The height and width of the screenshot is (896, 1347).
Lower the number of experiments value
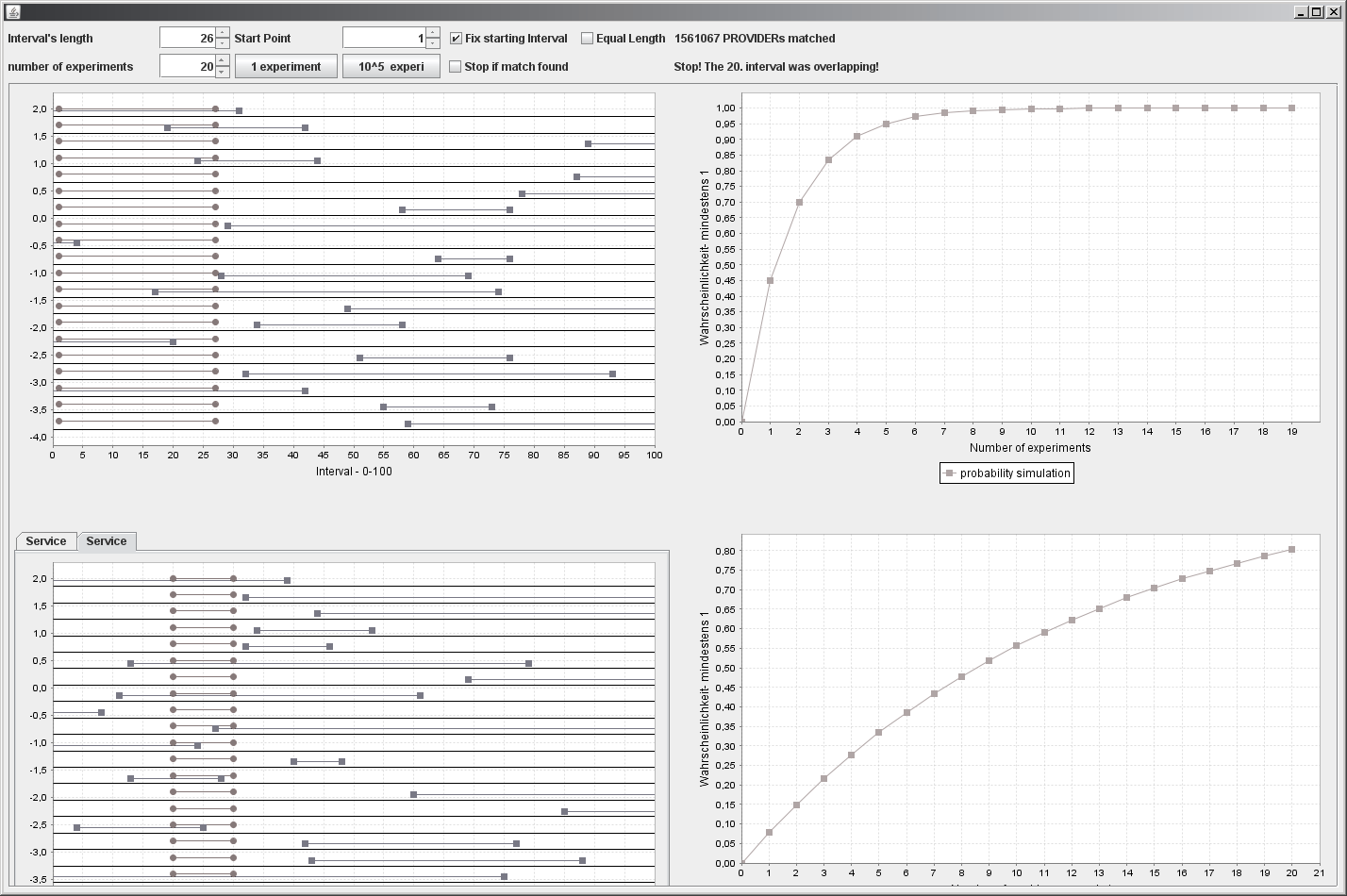223,72
